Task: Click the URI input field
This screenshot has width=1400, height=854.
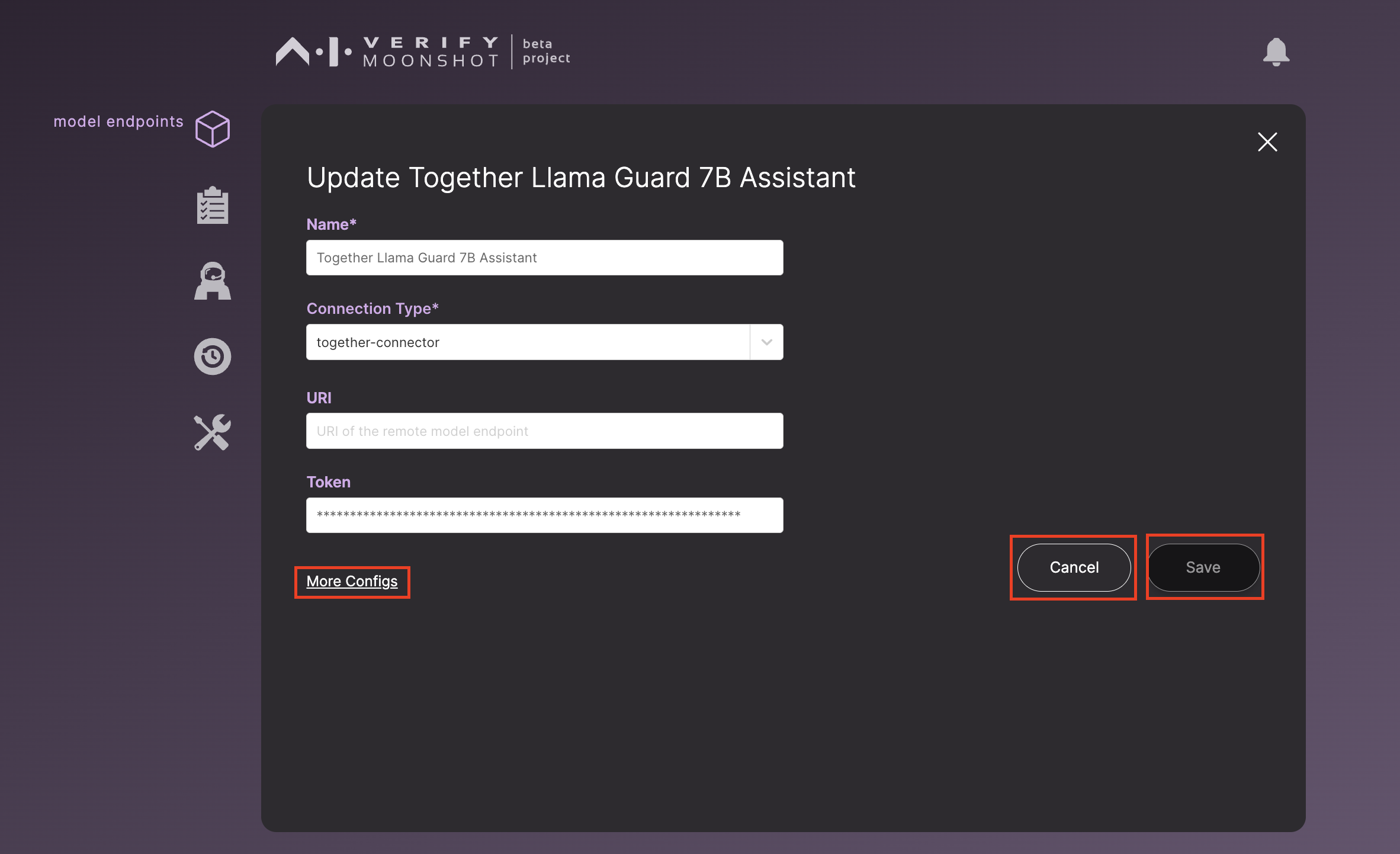Action: (545, 431)
